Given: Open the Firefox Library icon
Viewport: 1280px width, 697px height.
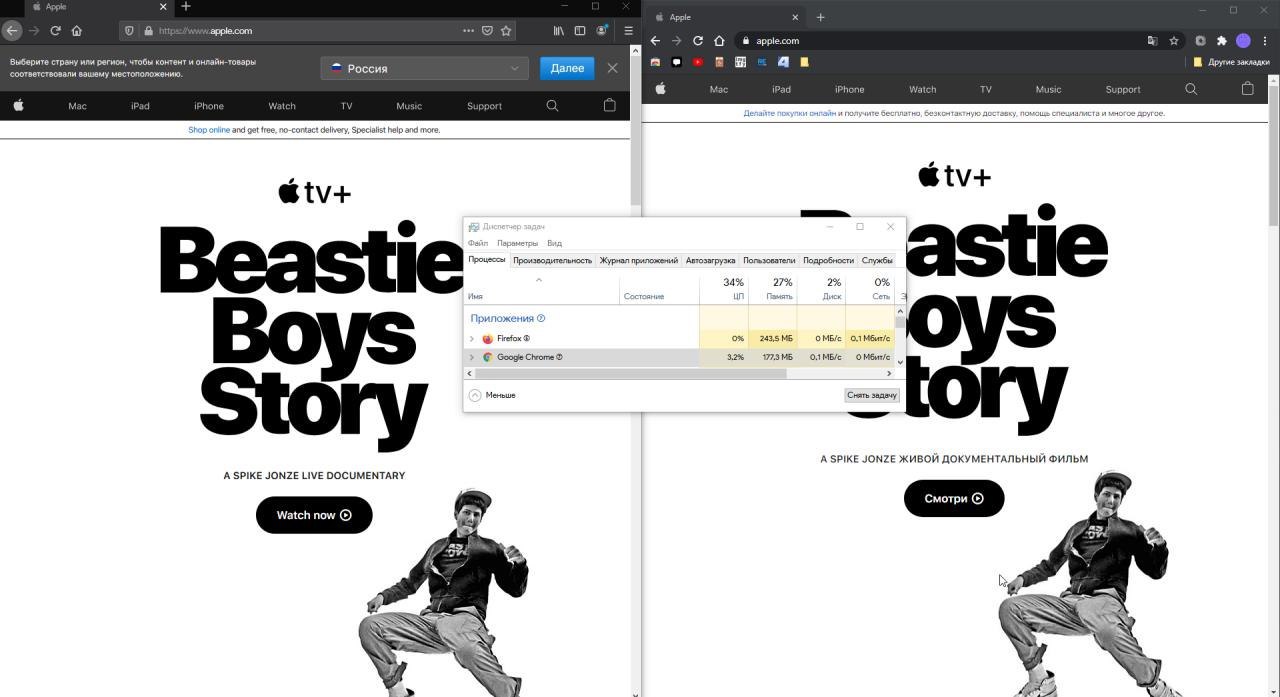Looking at the screenshot, I should point(559,31).
